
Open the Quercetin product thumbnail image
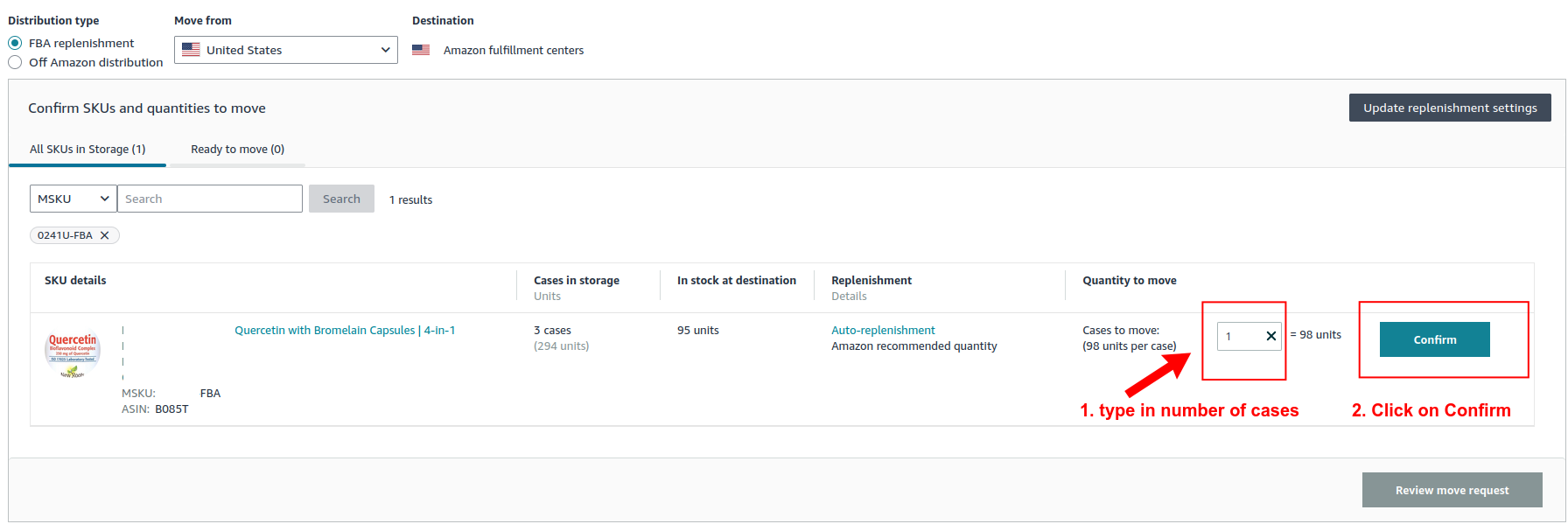click(x=73, y=353)
